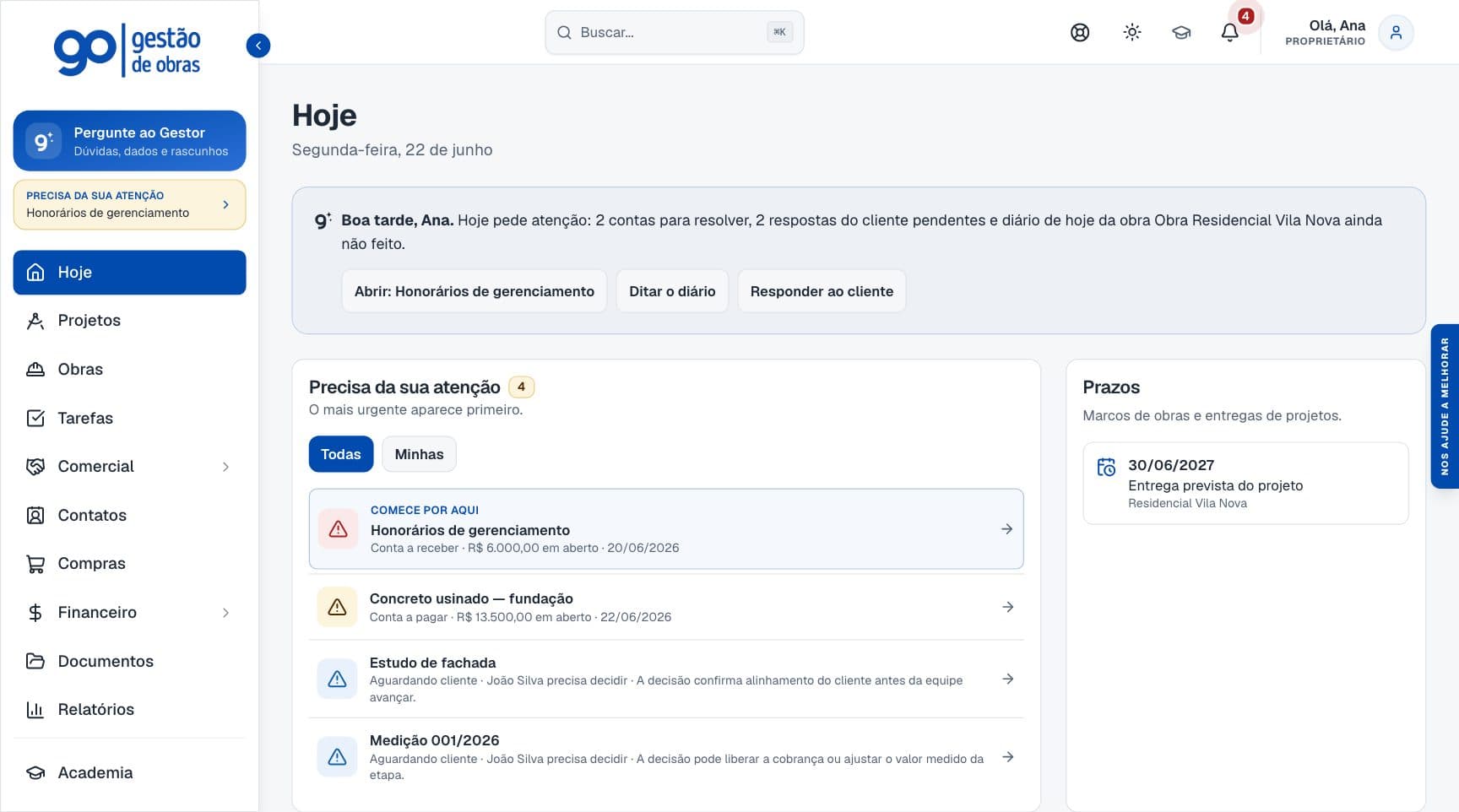Screen dimensions: 1459x812
Task: Expand the Comercial menu chevron
Action: pyautogui.click(x=225, y=467)
